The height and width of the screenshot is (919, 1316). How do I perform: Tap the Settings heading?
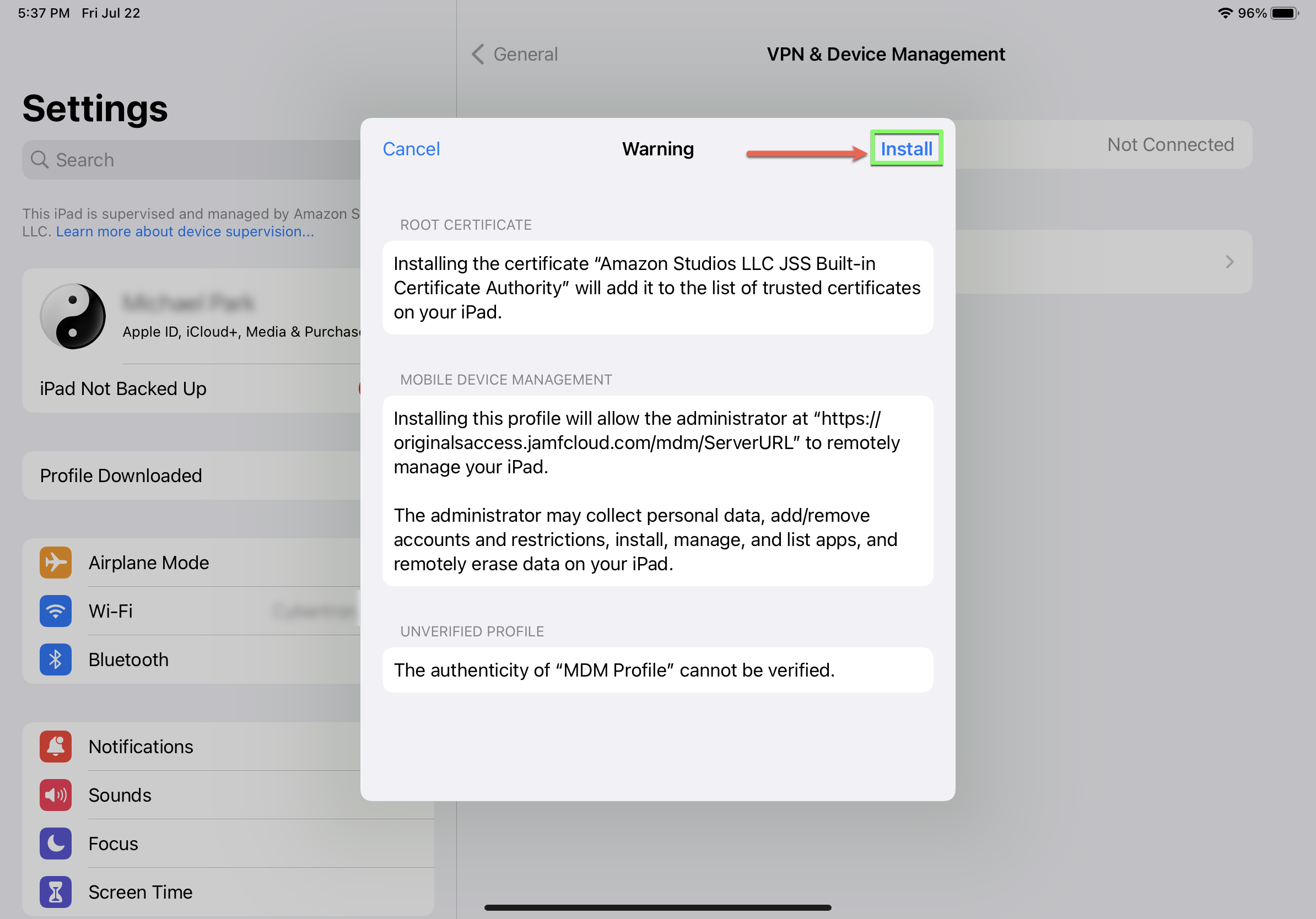95,109
